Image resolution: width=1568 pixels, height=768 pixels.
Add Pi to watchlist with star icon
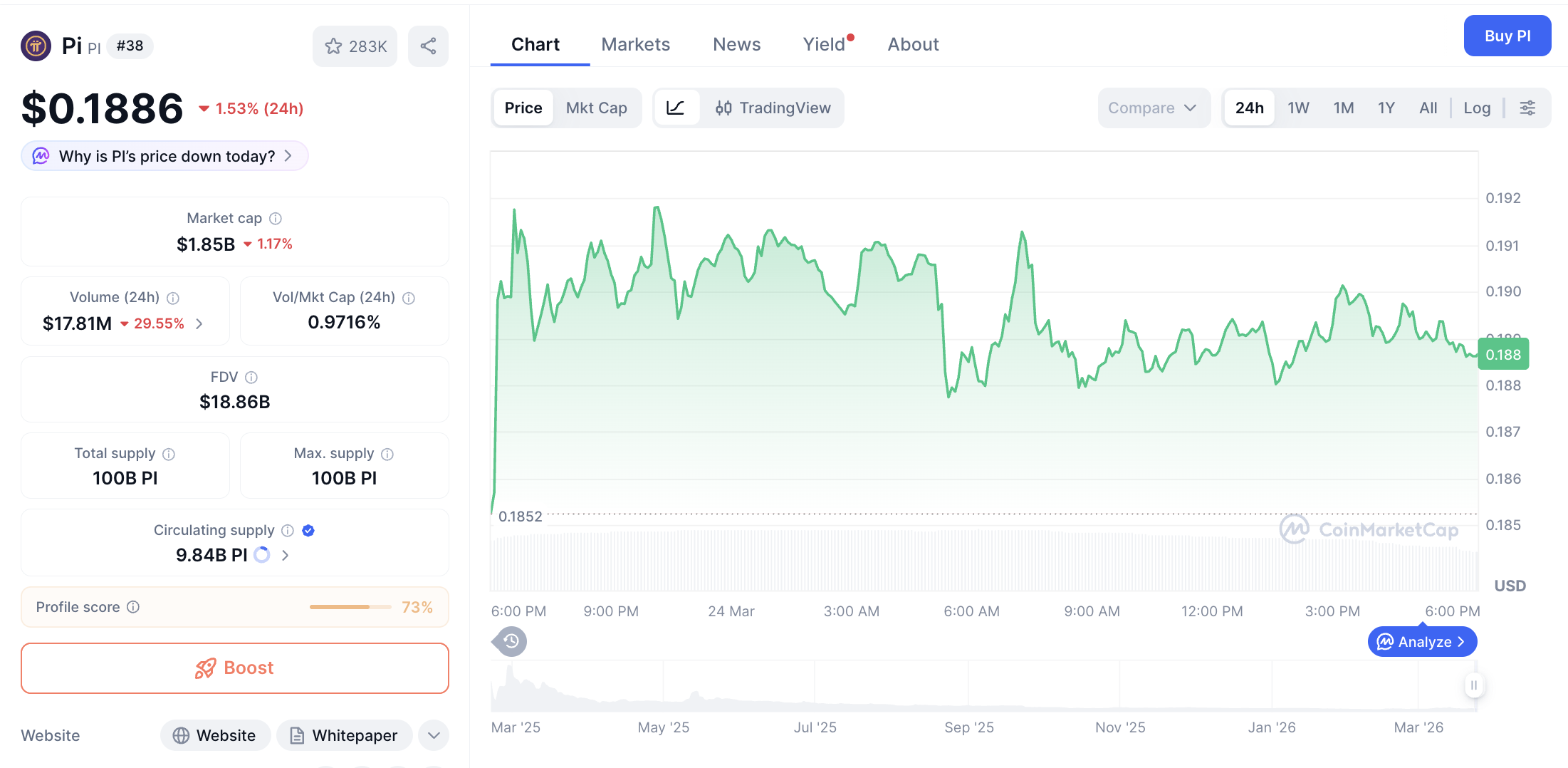click(x=334, y=46)
